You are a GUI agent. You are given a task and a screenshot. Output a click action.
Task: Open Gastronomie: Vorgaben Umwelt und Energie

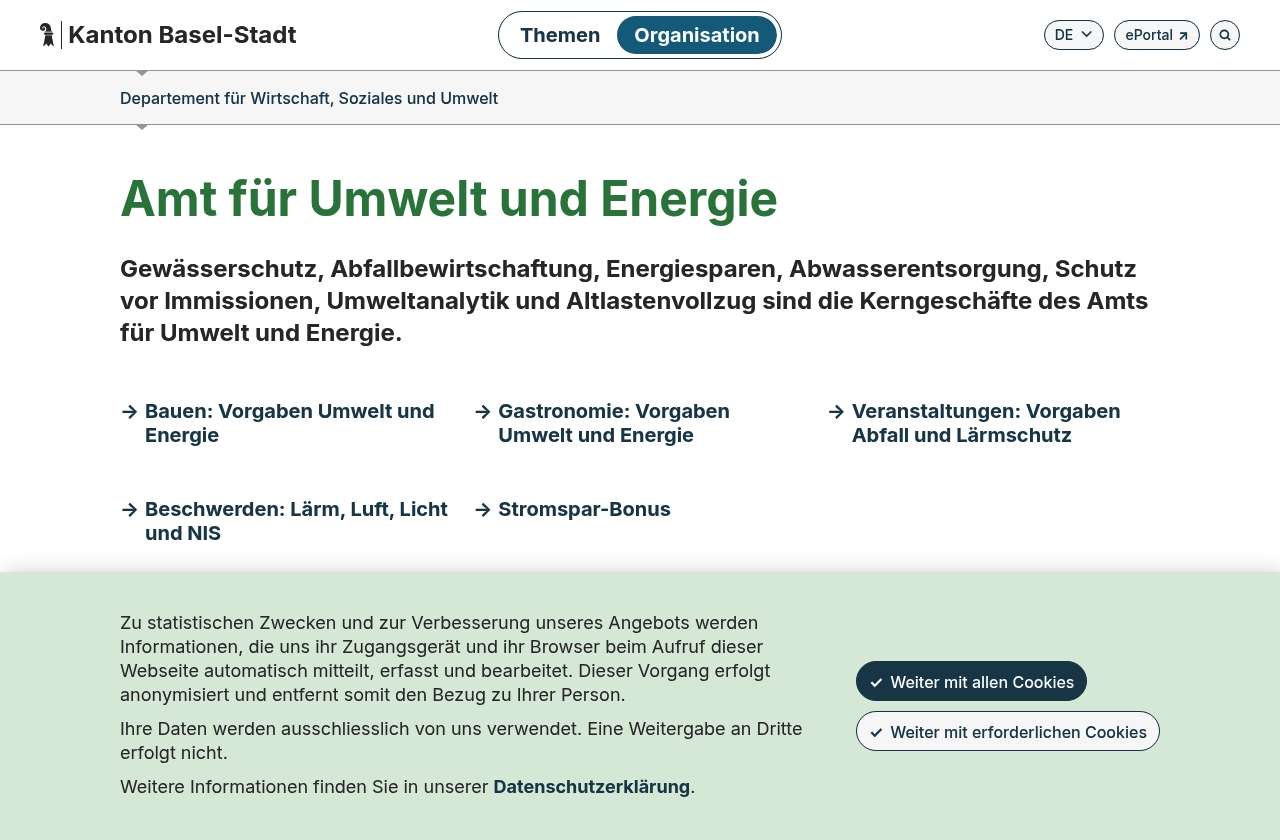tap(613, 423)
